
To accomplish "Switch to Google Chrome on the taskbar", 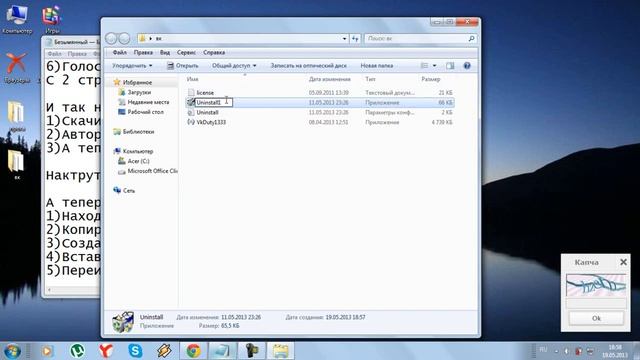I will [193, 351].
